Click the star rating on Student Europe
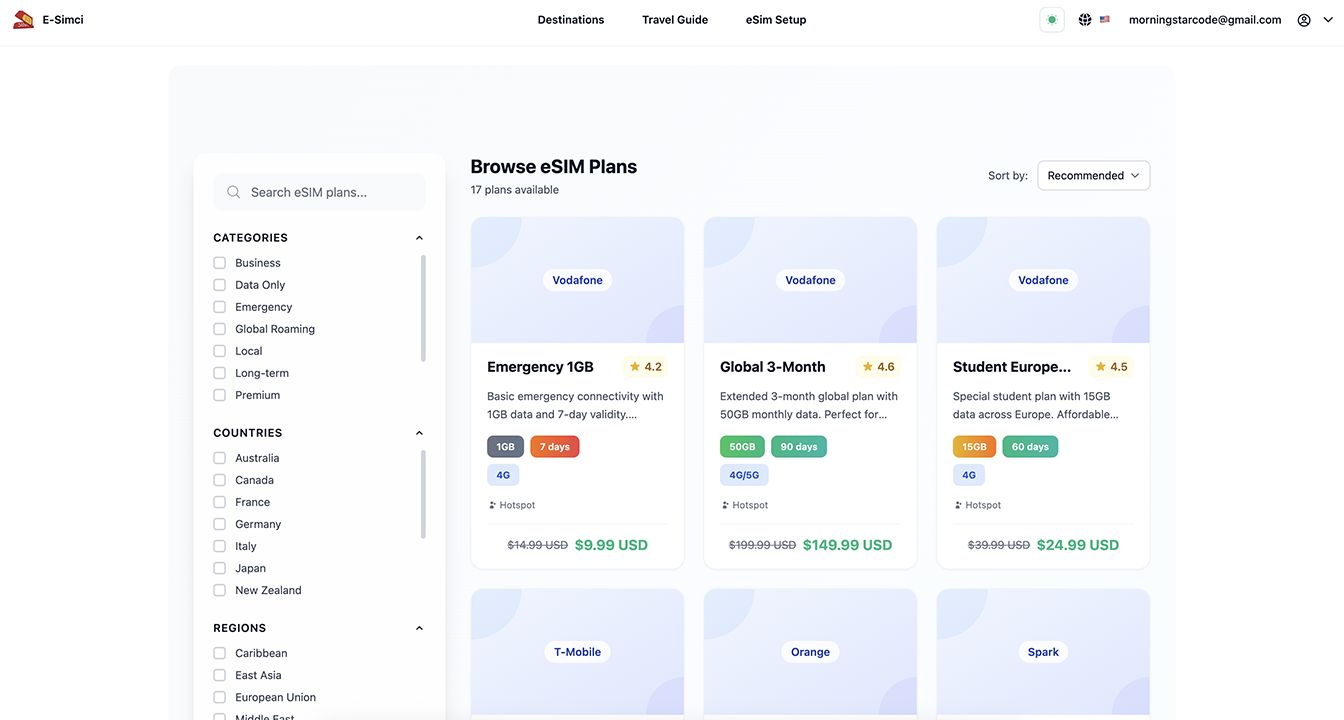This screenshot has height=720, width=1344. pyautogui.click(x=1112, y=367)
